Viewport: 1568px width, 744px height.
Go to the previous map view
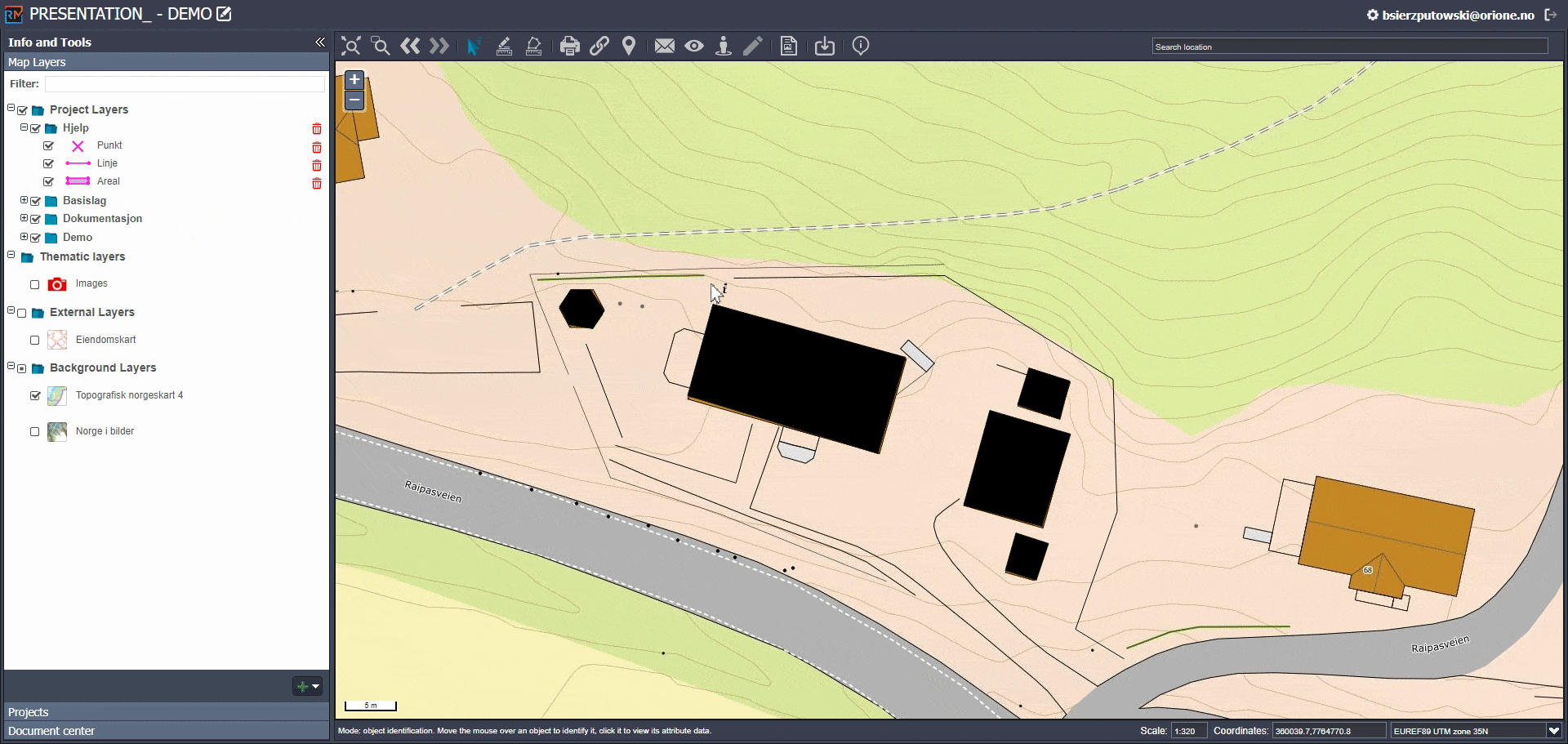(x=410, y=46)
